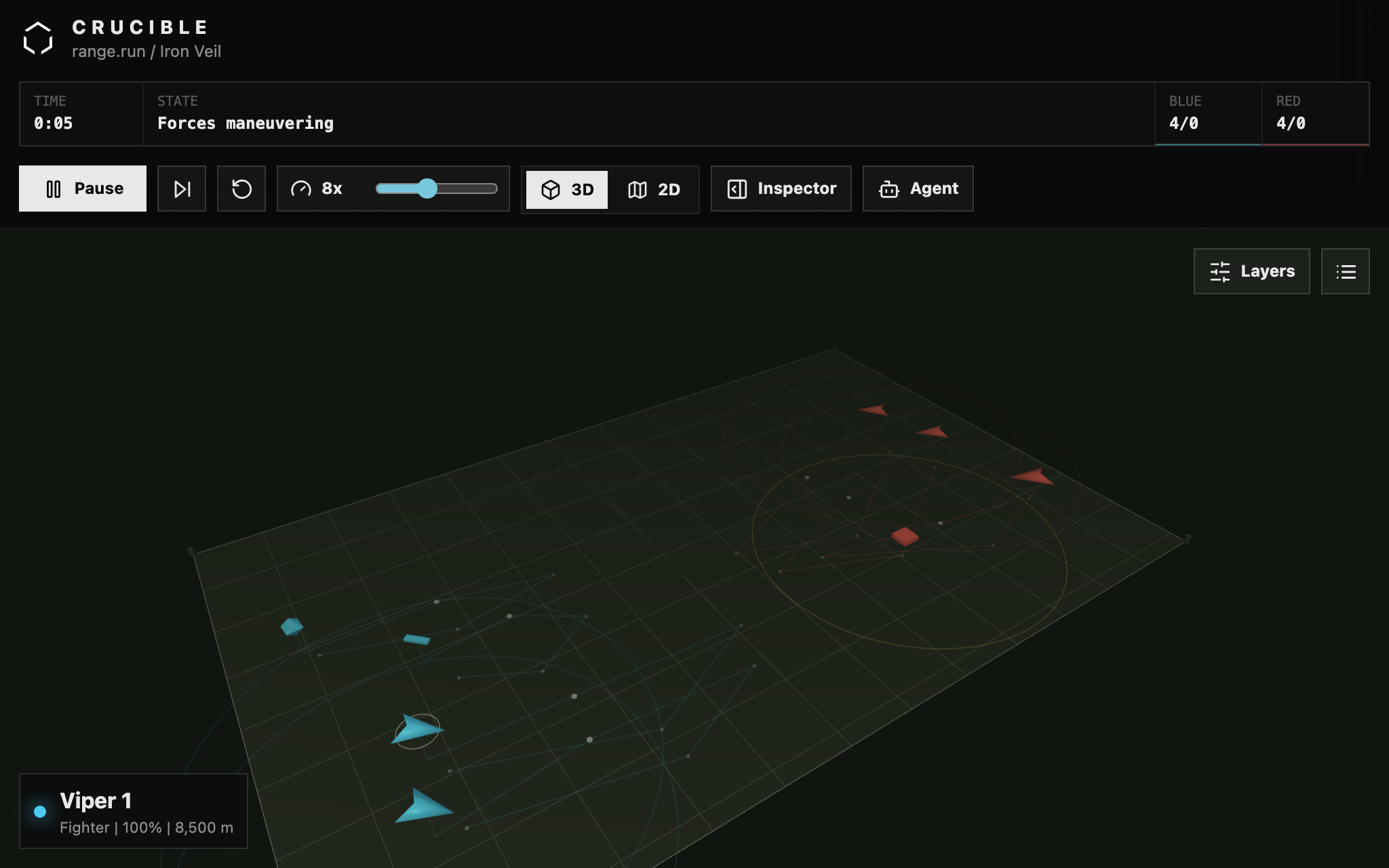The width and height of the screenshot is (1389, 868).
Task: Click Fighter | 100% | 8,500 m details
Action: pyautogui.click(x=146, y=828)
